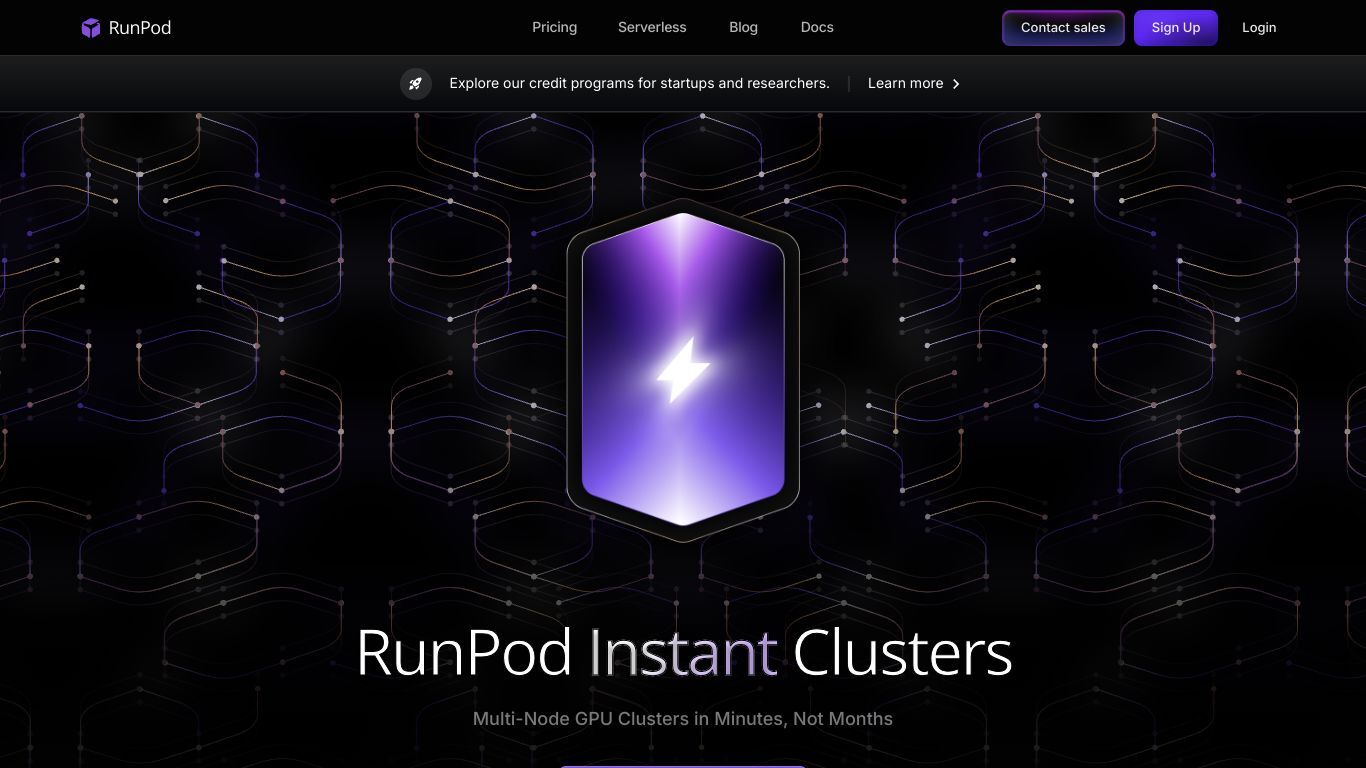This screenshot has height=768, width=1366.
Task: Open the Docs link in navigation
Action: point(817,28)
